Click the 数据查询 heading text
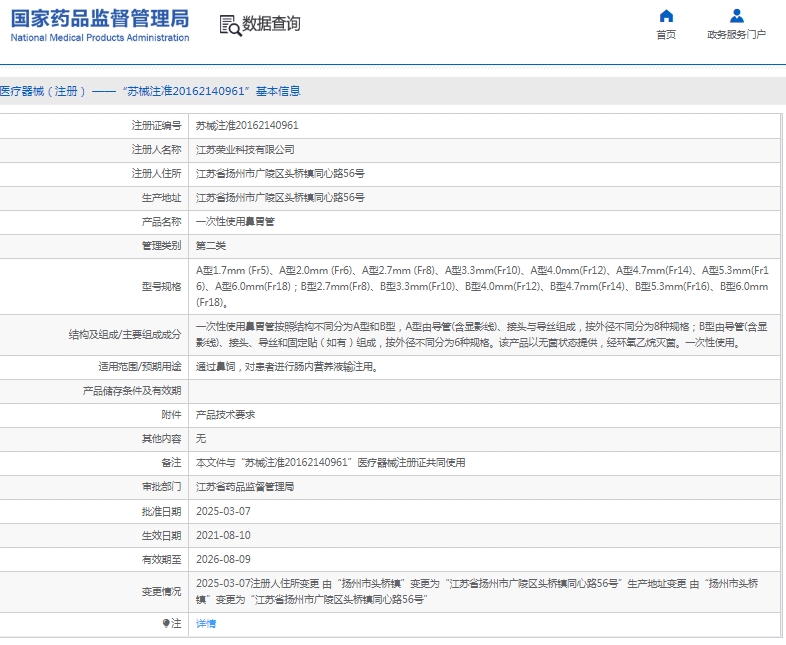Screen dimensions: 786x645 click(271, 24)
